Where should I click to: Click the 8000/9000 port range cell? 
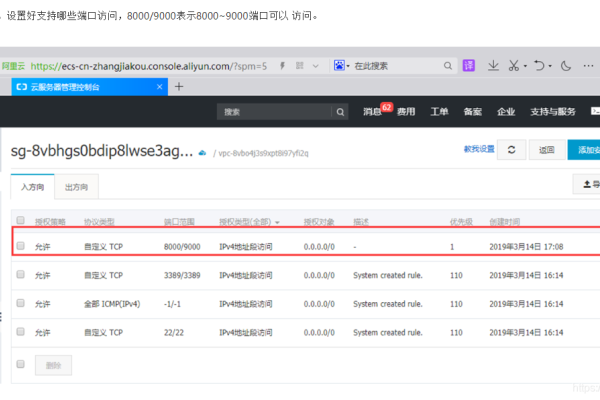[182, 247]
